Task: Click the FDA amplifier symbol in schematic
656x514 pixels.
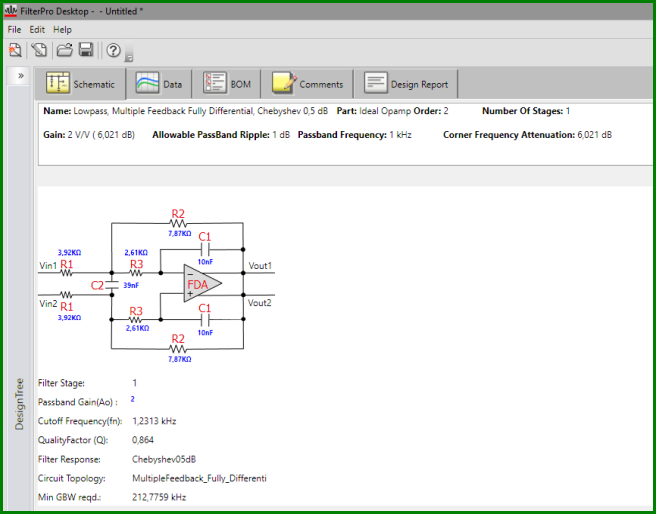Action: (202, 283)
